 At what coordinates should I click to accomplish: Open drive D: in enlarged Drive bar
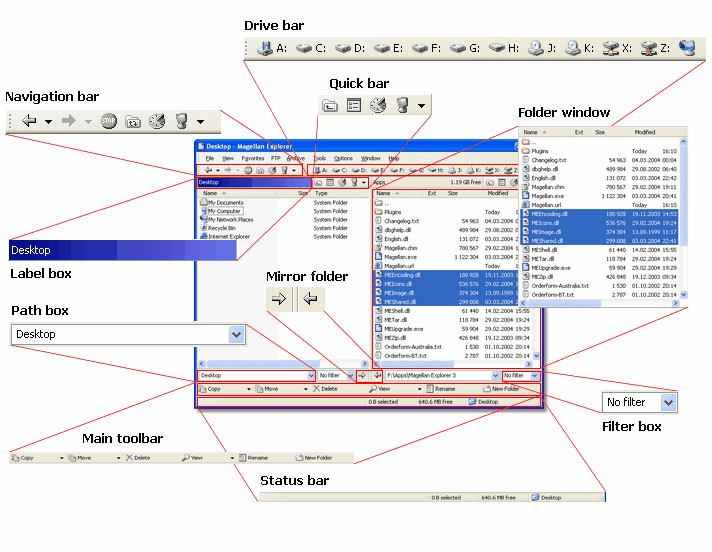click(x=350, y=48)
